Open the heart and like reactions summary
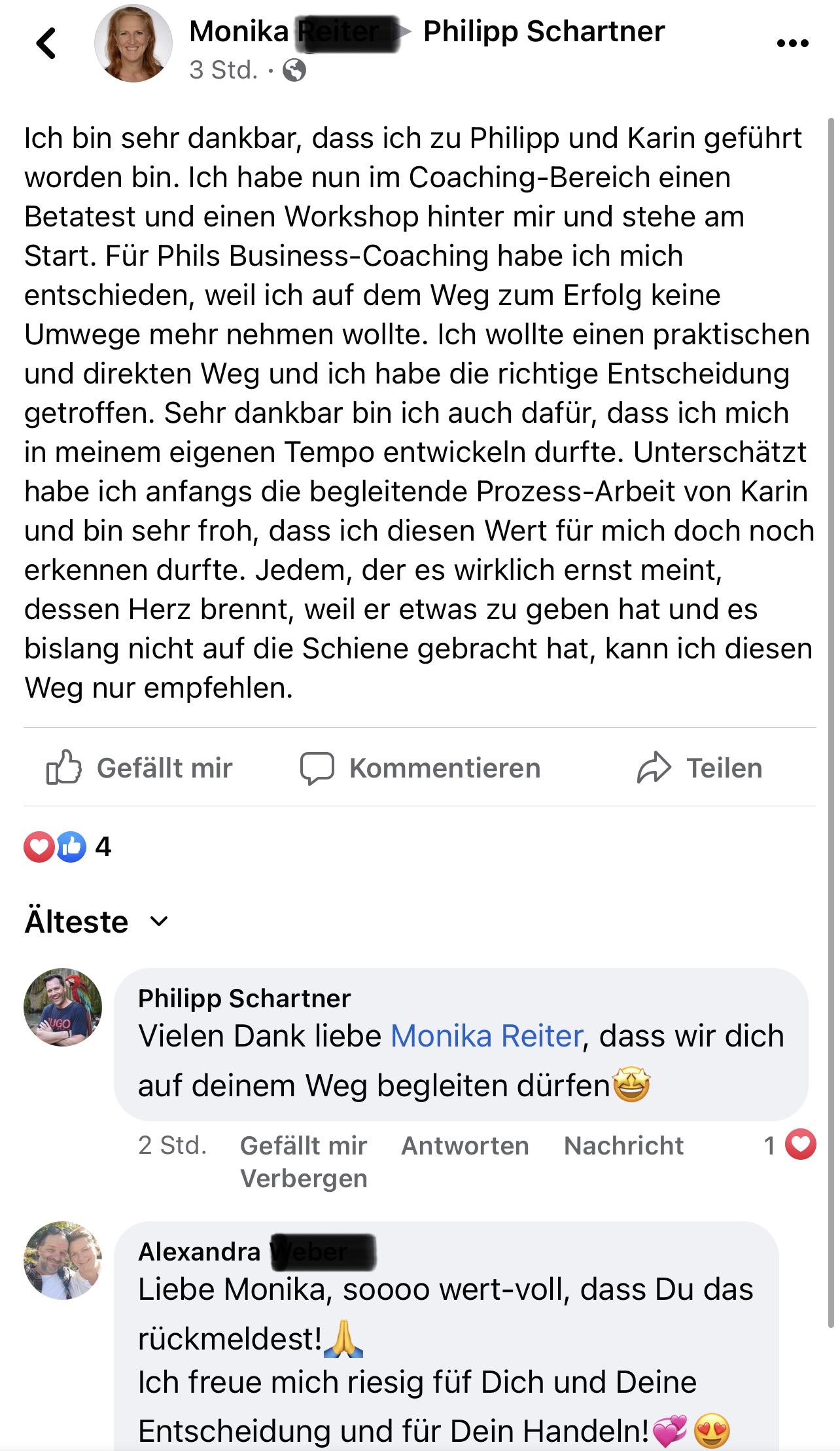The image size is (840, 1451). [67, 847]
